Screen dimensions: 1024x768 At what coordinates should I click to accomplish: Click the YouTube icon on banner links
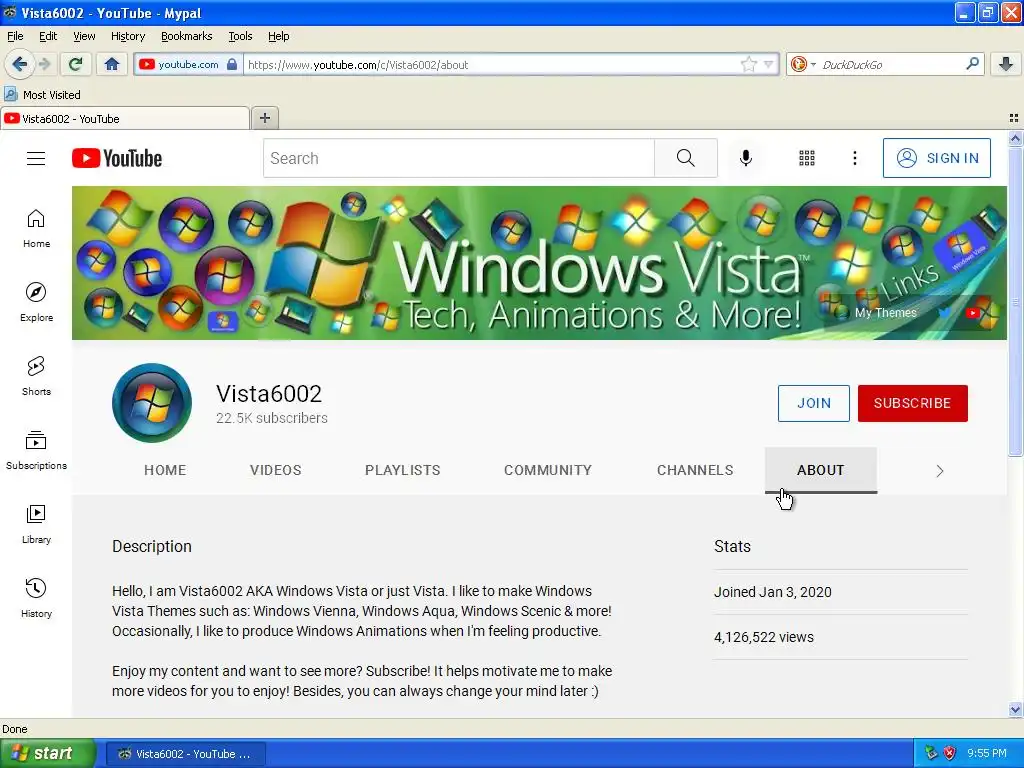click(x=972, y=313)
